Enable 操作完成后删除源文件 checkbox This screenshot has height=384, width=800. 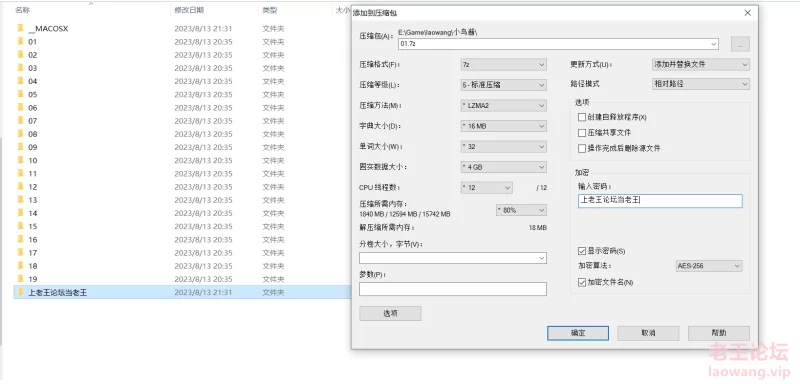[582, 148]
